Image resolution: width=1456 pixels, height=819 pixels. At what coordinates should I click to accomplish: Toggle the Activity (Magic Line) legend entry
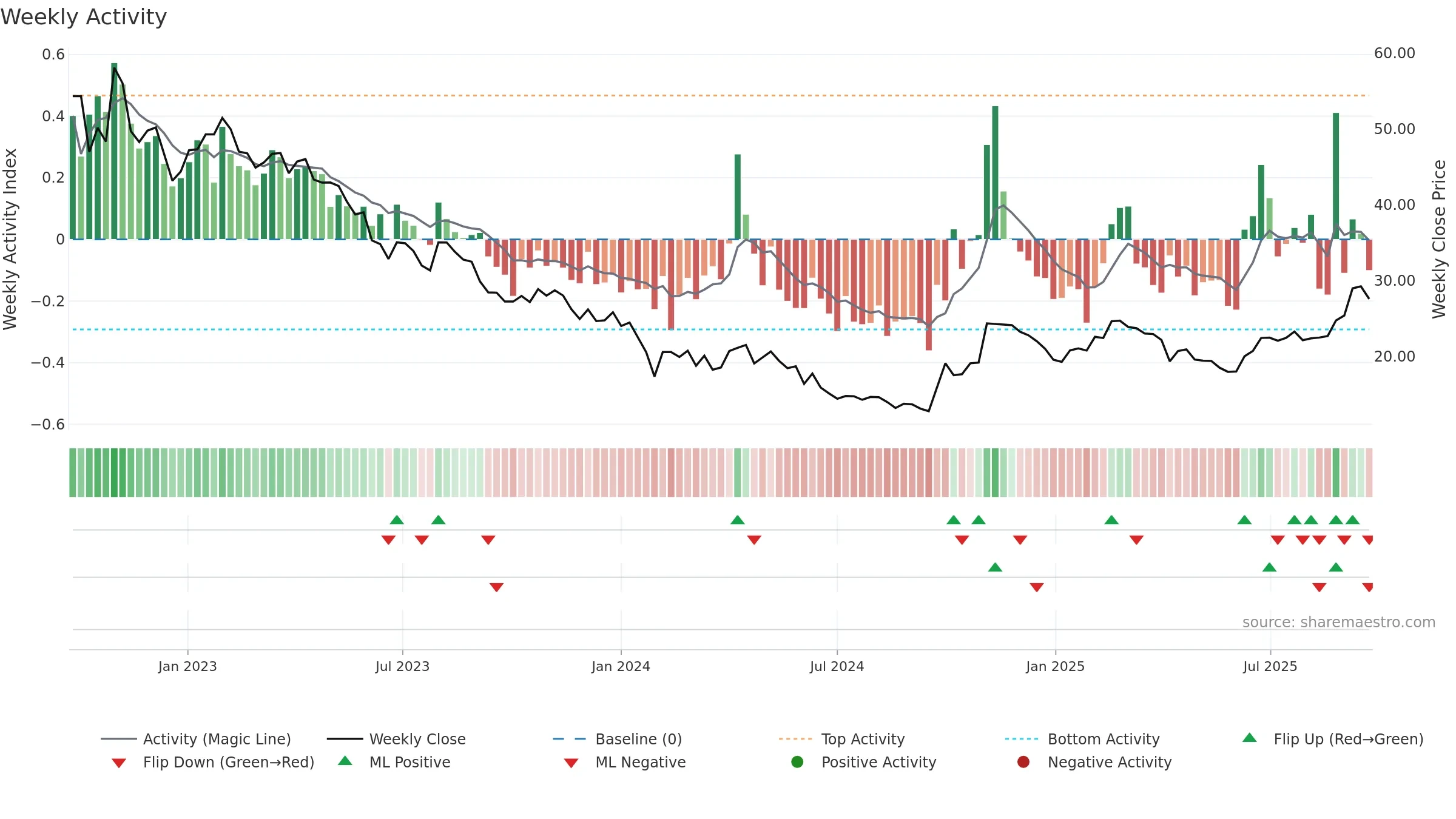(x=196, y=739)
